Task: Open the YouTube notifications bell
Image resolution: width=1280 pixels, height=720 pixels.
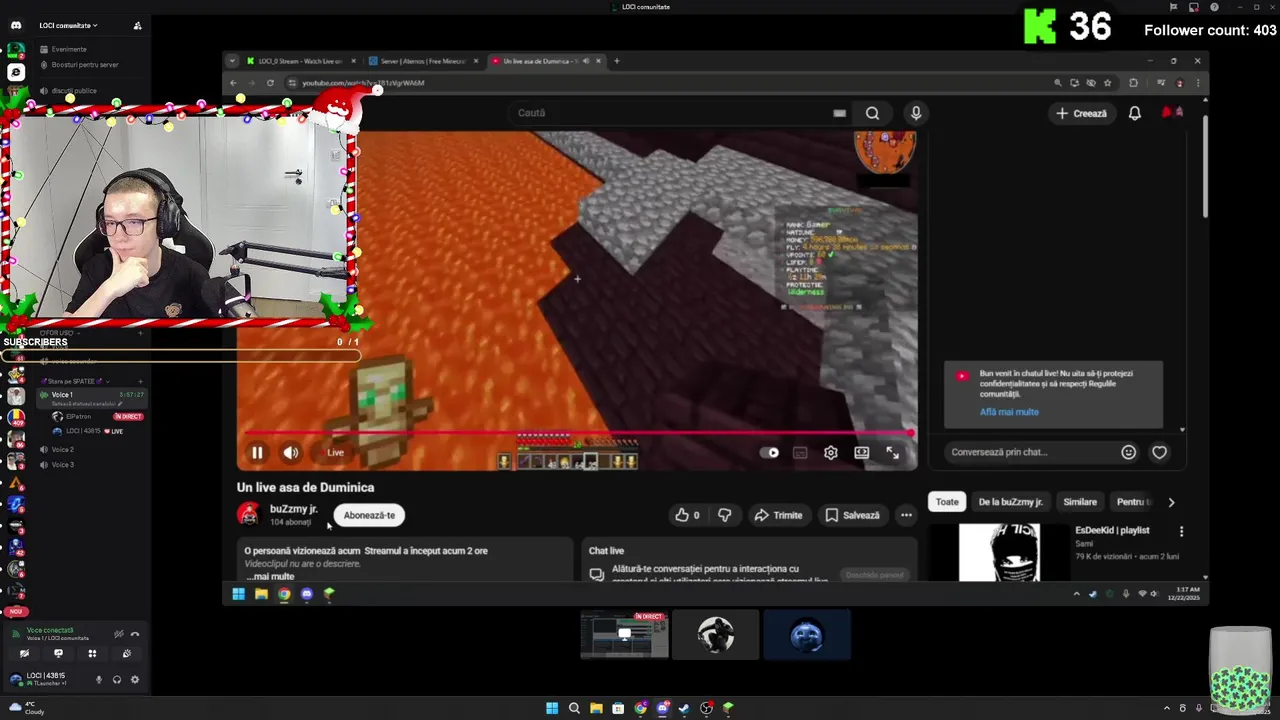Action: click(1134, 114)
